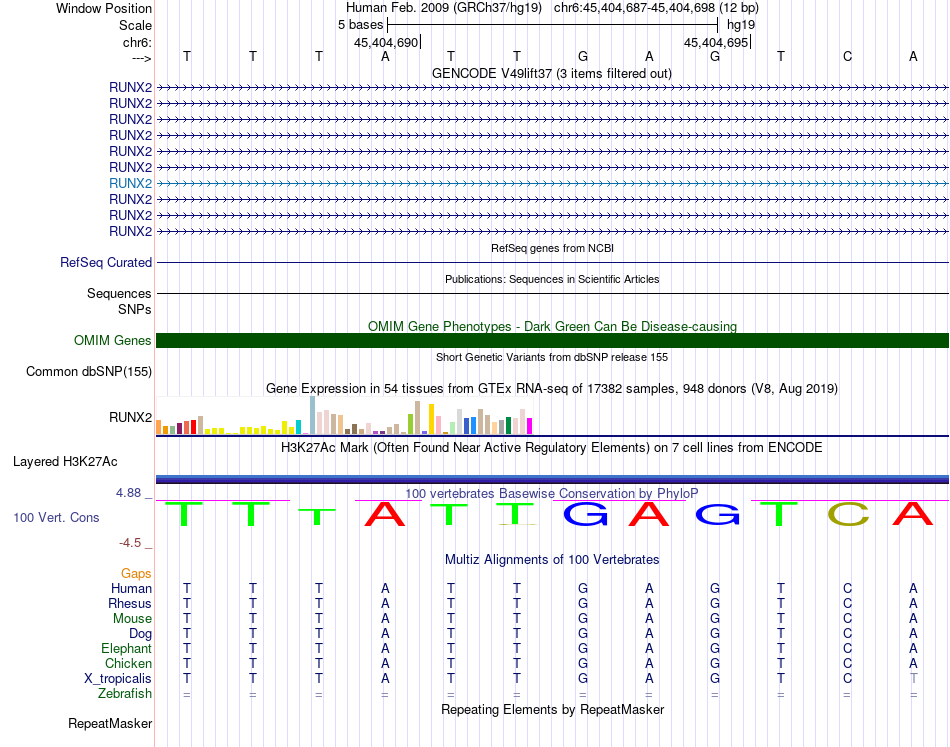Click the Rhesus alignment row label
The height and width of the screenshot is (747, 950).
(130, 603)
